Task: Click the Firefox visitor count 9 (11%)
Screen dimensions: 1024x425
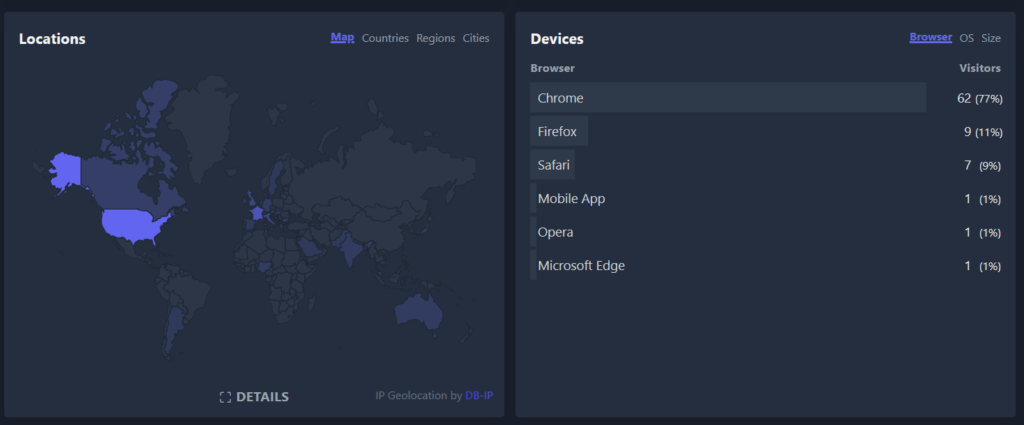Action: (x=982, y=132)
